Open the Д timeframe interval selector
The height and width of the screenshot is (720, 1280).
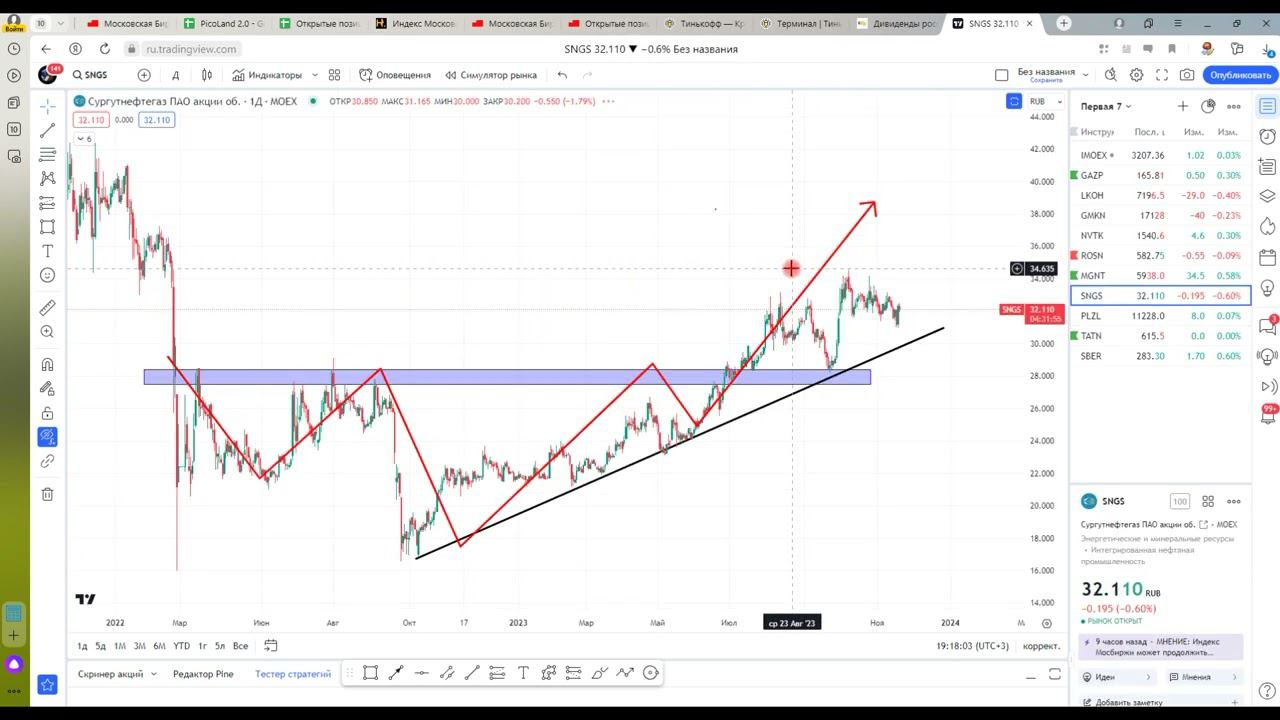[x=175, y=75]
